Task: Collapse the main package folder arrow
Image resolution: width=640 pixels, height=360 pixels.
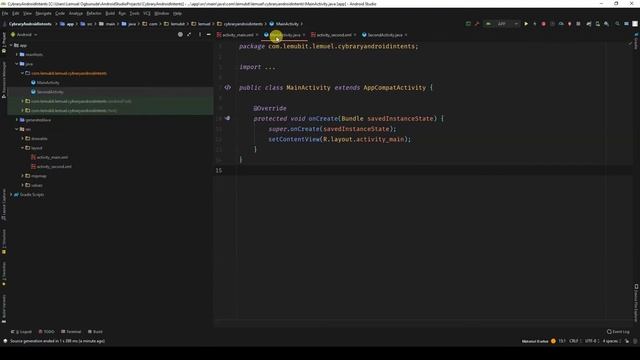Action: click(x=22, y=73)
